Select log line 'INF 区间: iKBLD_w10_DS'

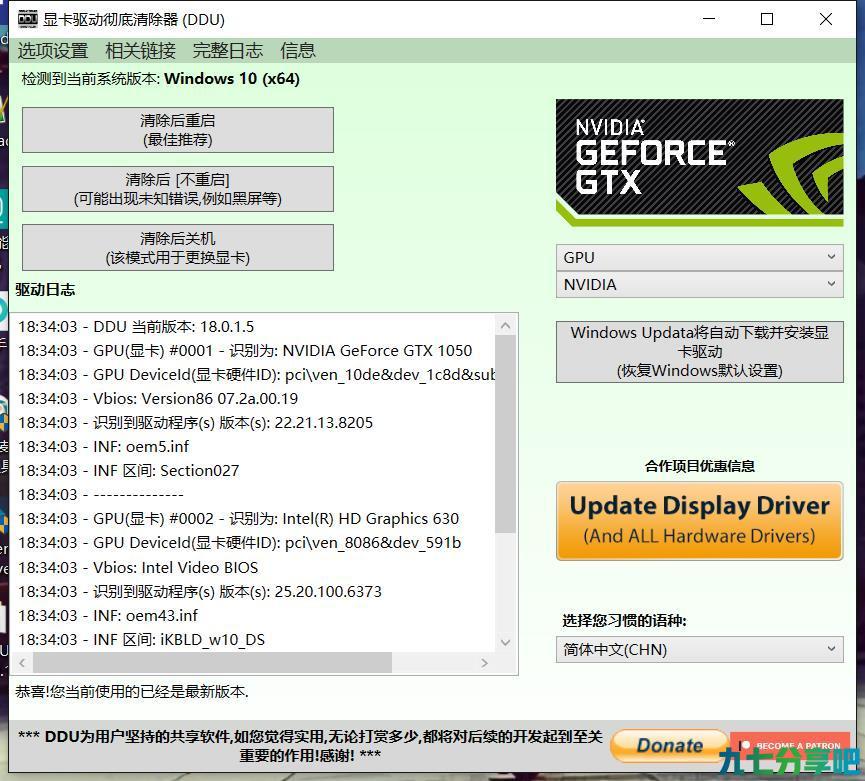coord(141,640)
